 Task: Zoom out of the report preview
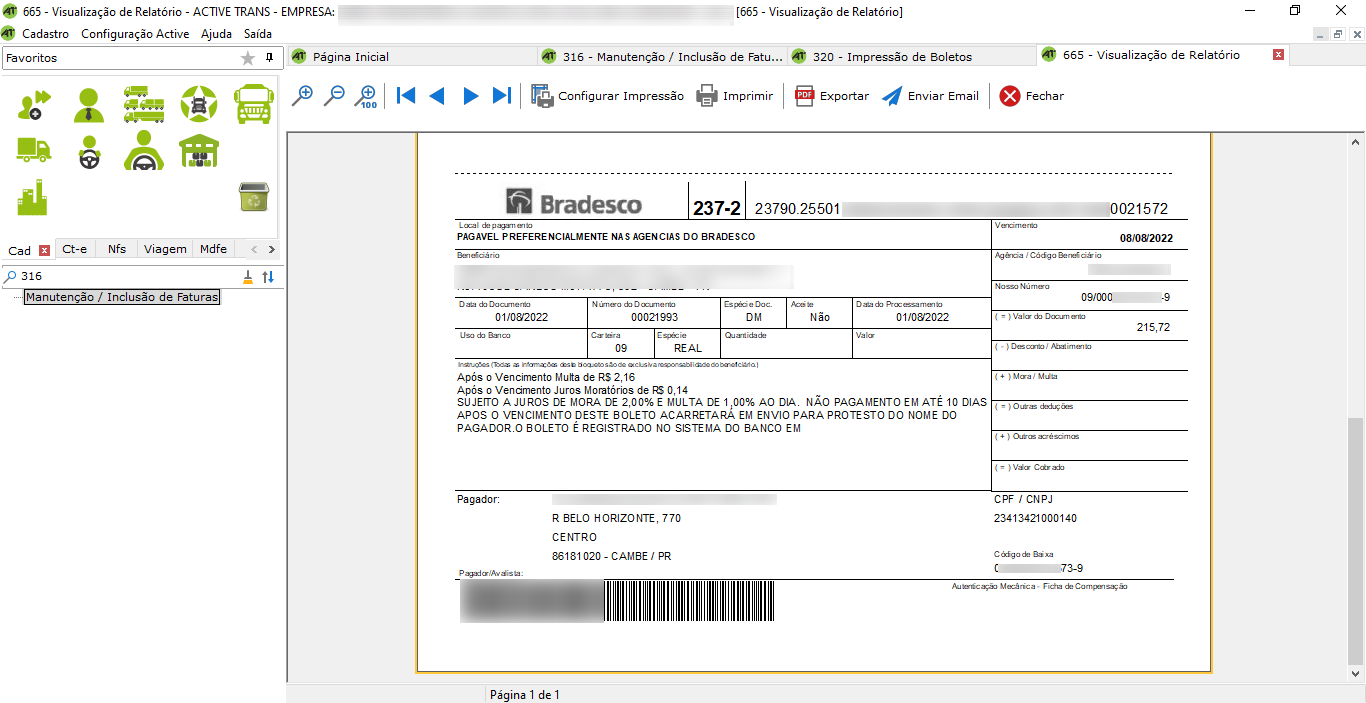[335, 96]
